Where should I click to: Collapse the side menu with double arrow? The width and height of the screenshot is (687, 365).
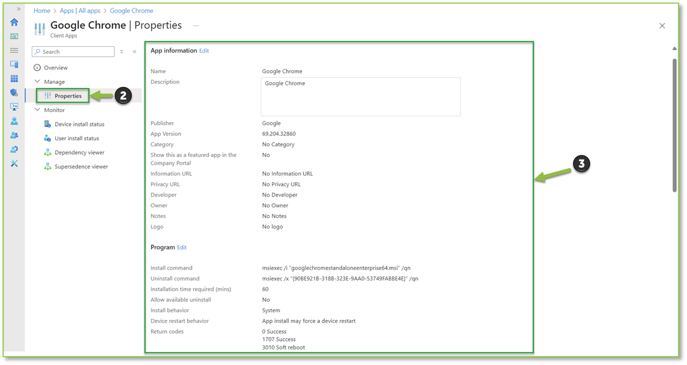click(x=135, y=52)
